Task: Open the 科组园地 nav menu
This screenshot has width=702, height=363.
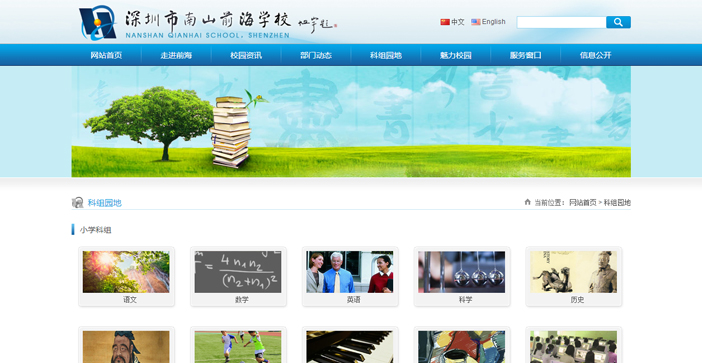Action: (x=385, y=56)
